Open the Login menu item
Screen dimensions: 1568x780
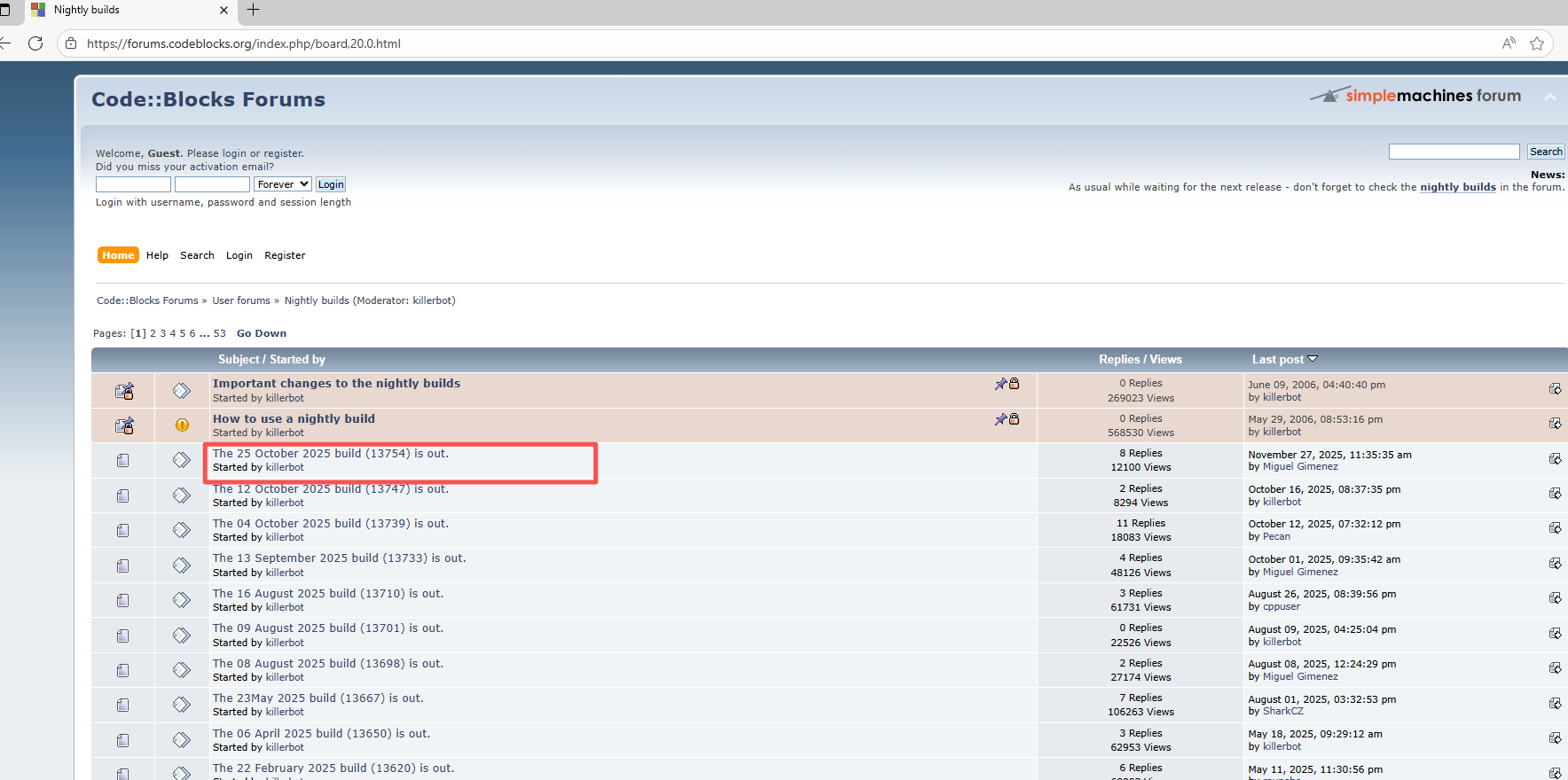(239, 255)
